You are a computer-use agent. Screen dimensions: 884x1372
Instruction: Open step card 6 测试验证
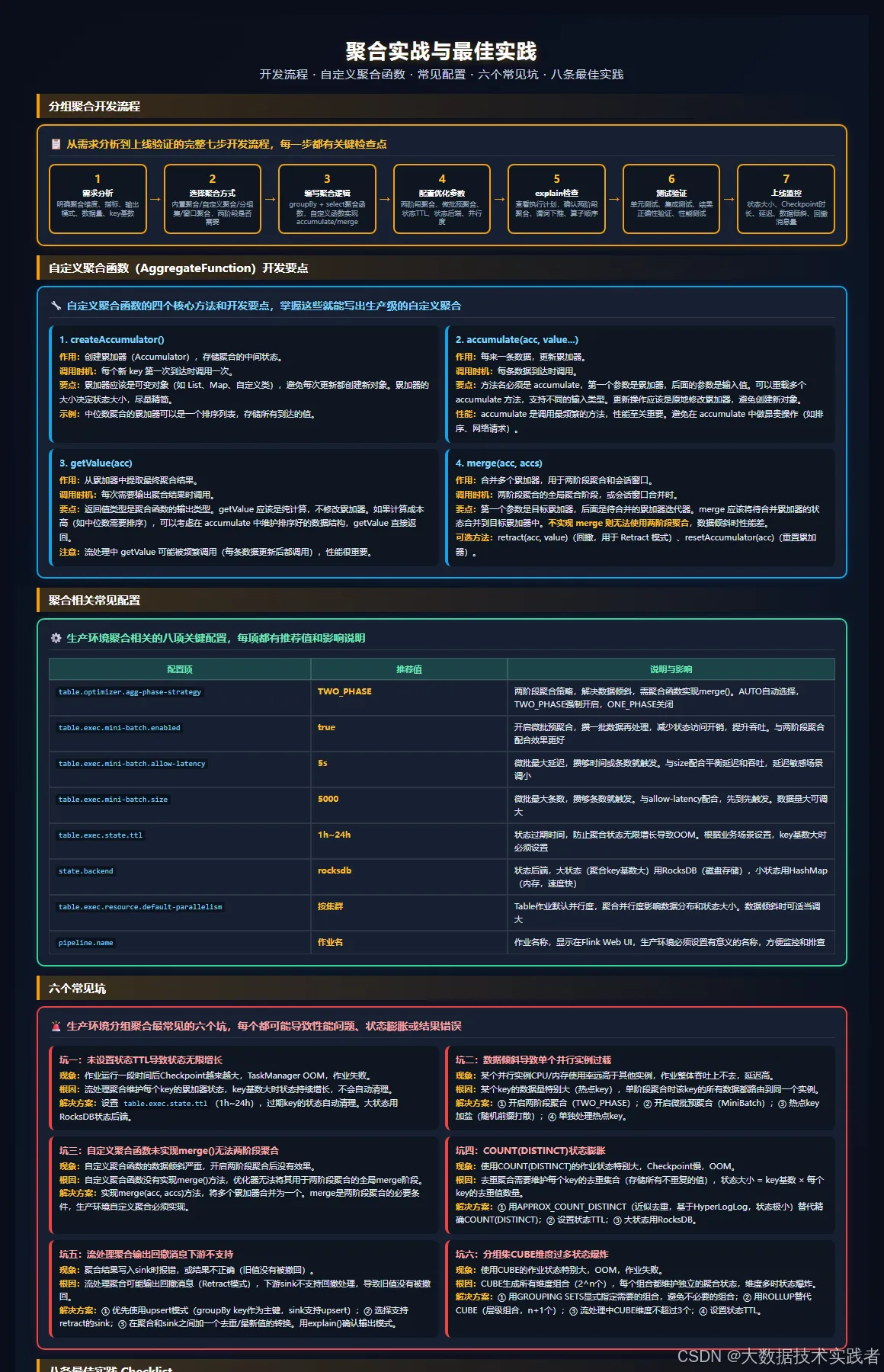point(671,199)
